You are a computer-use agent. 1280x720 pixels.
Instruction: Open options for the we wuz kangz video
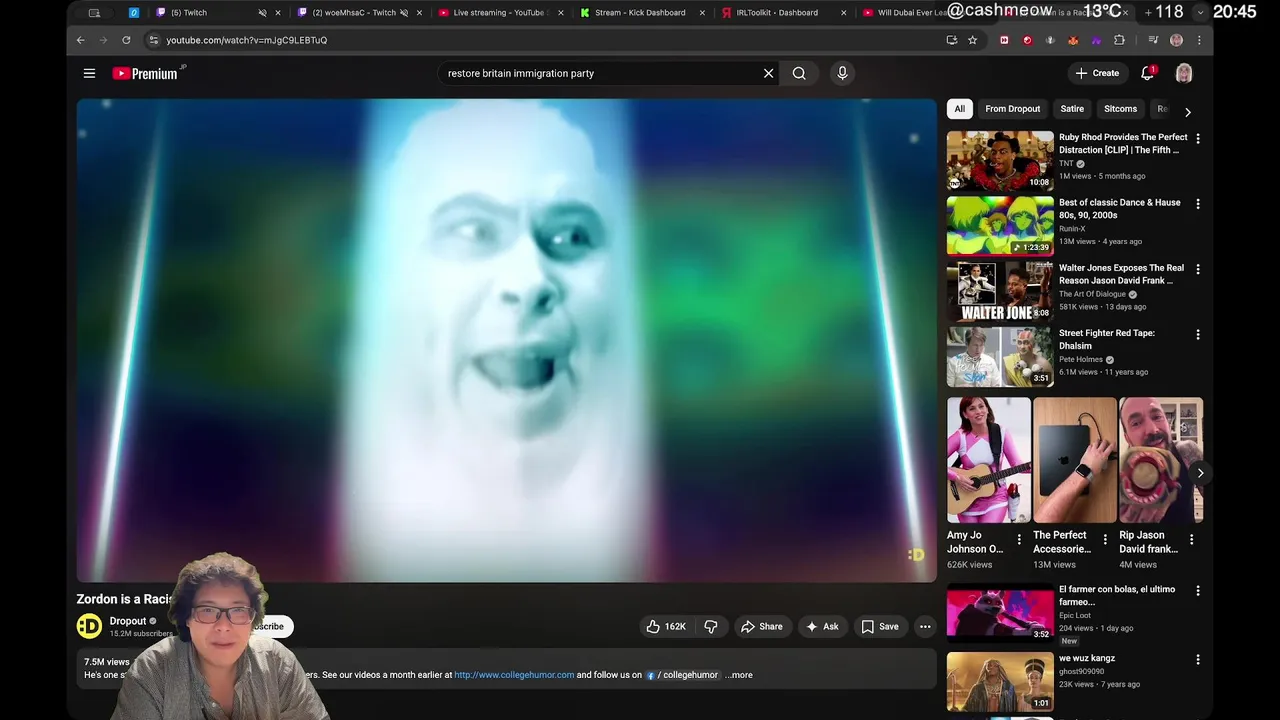tap(1197, 660)
